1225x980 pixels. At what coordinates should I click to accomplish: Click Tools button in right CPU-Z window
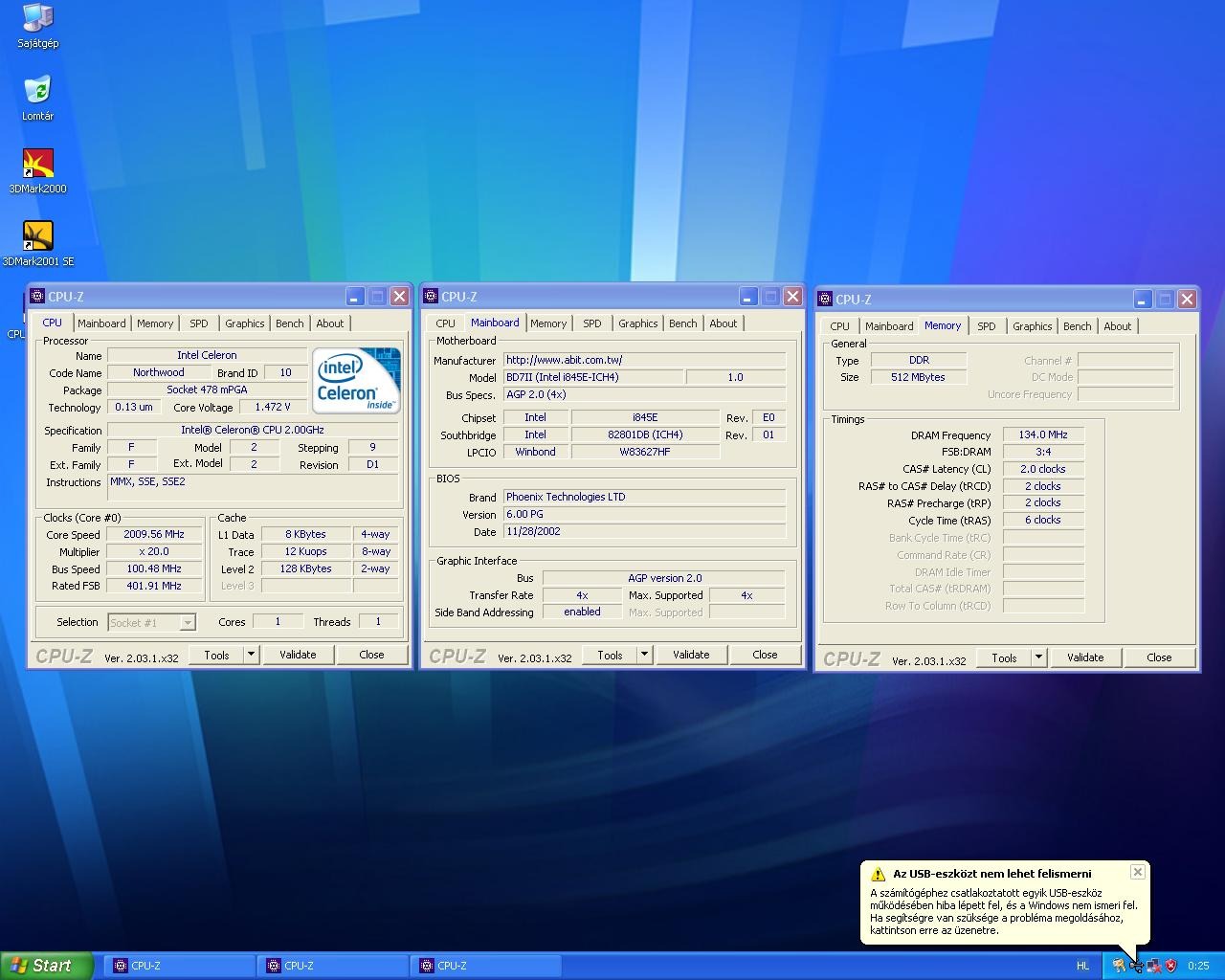(1005, 657)
